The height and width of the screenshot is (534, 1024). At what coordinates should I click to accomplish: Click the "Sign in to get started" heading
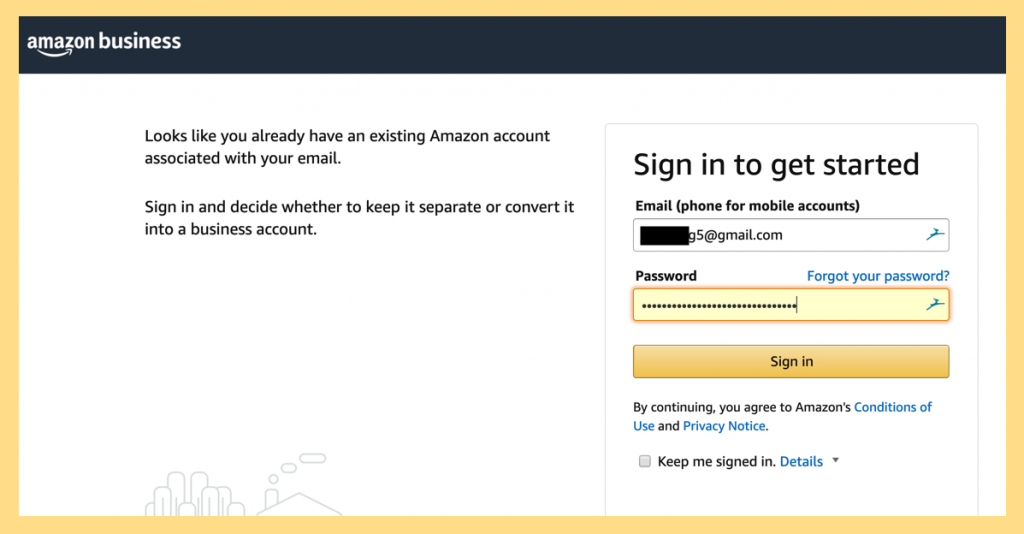[776, 165]
